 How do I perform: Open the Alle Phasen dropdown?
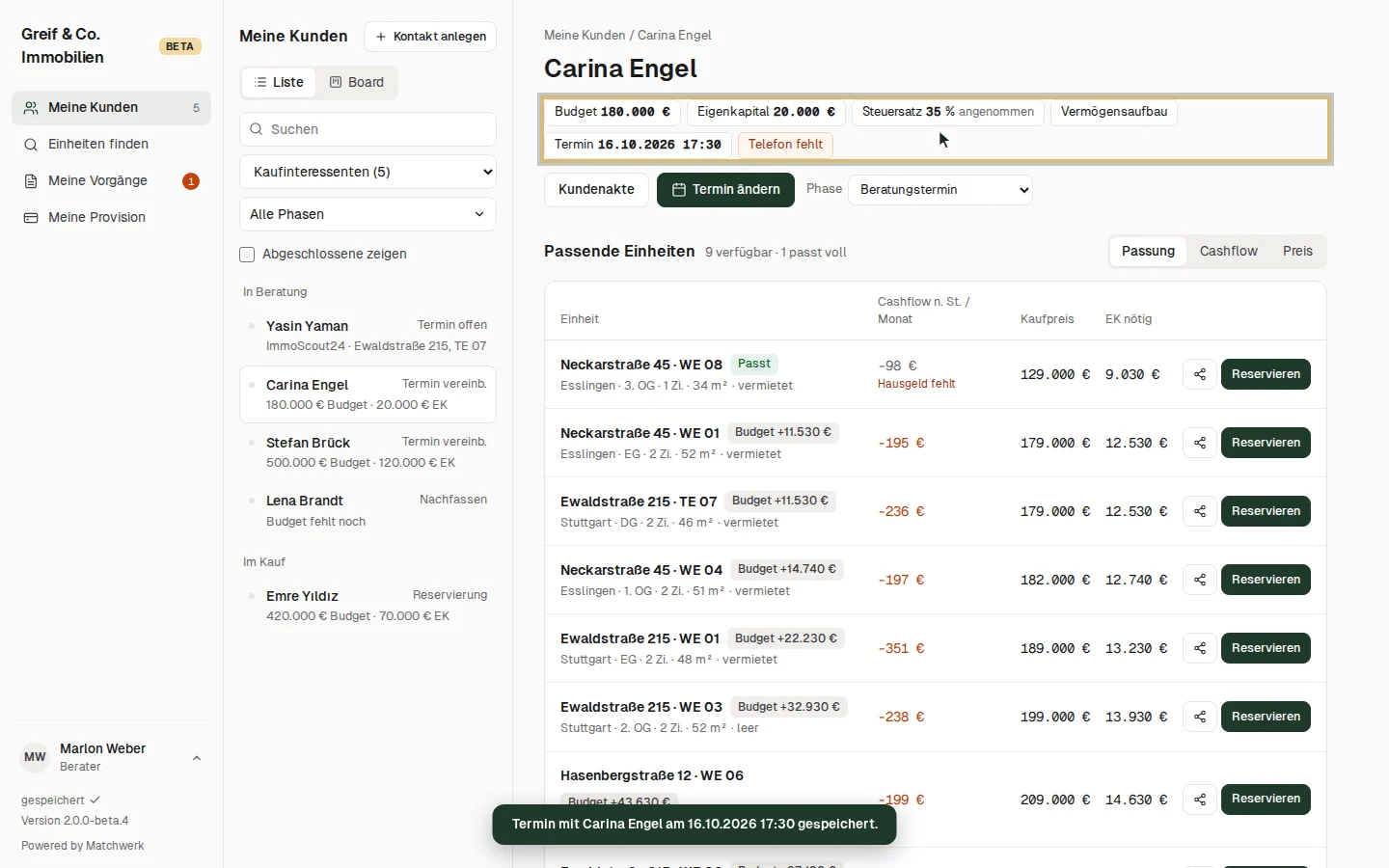click(x=368, y=214)
